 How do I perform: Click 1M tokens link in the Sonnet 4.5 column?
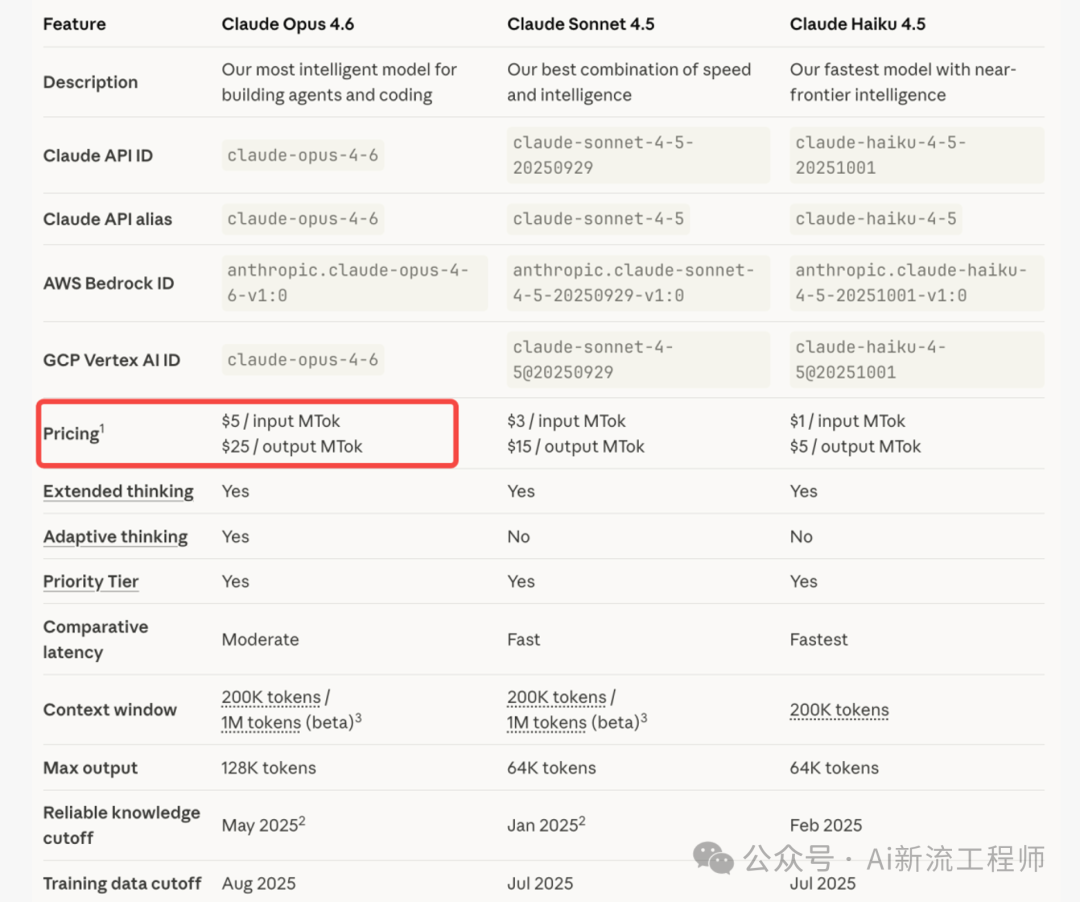pyautogui.click(x=546, y=722)
